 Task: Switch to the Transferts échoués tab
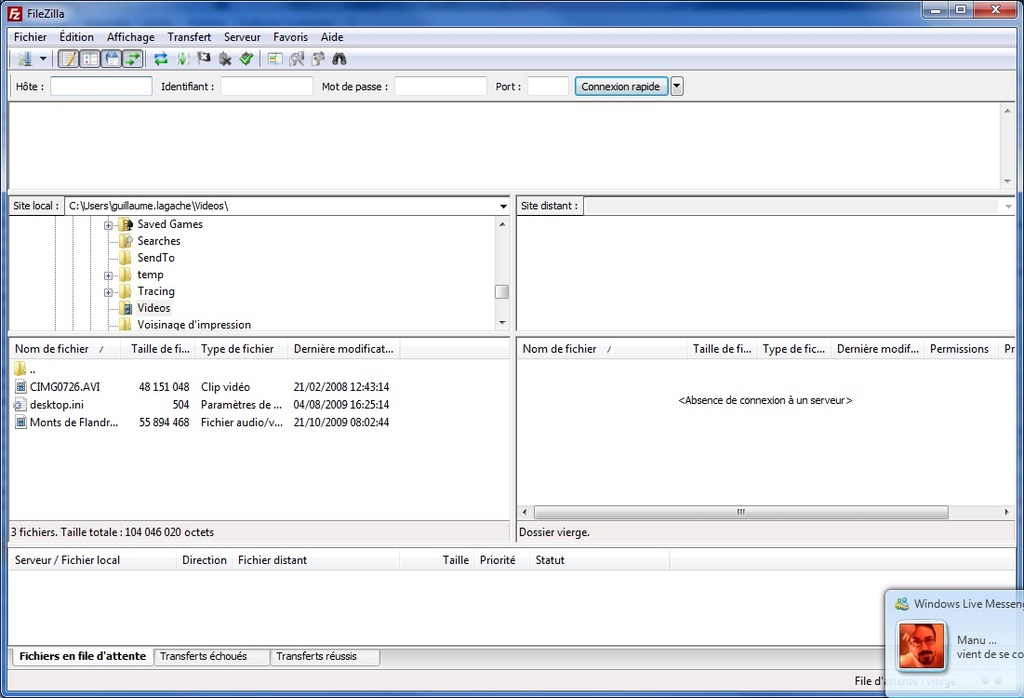pos(203,656)
